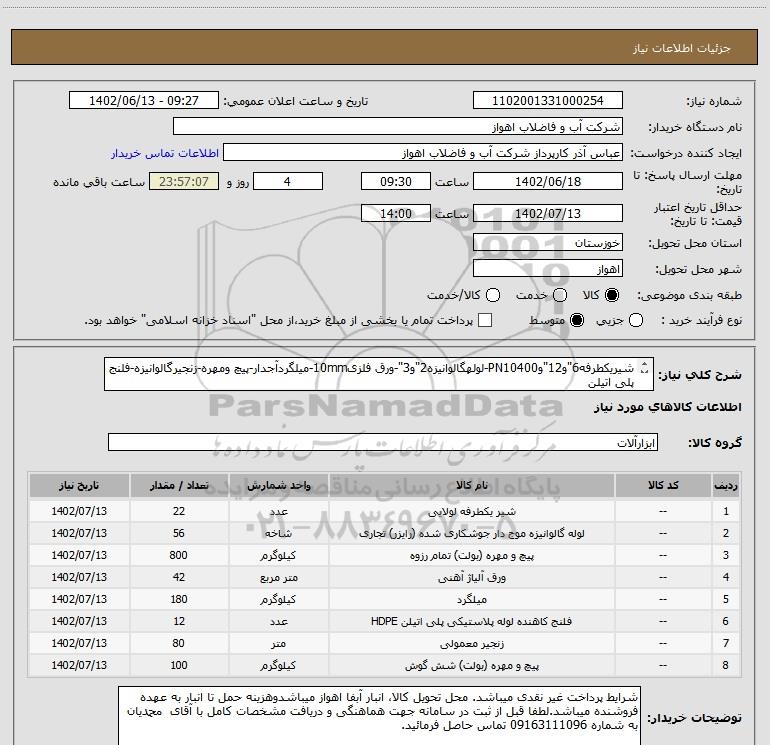Click unit متر مربع in row 4
Viewport: 770px width, 745px height.
(x=278, y=578)
